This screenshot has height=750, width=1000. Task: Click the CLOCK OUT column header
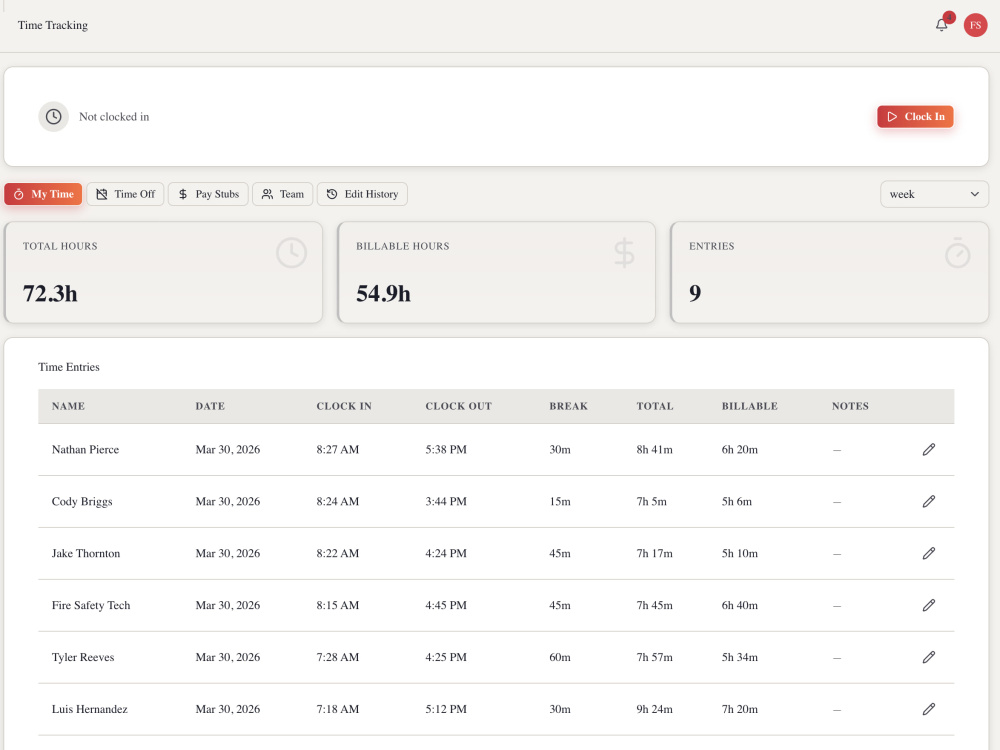pyautogui.click(x=459, y=406)
